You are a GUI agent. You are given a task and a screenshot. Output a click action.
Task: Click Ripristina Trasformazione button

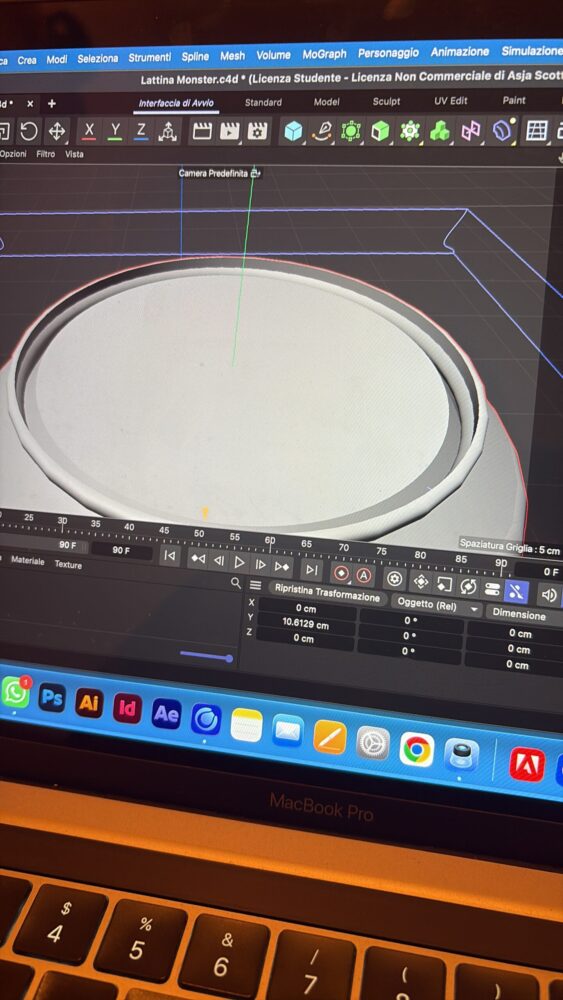point(328,592)
